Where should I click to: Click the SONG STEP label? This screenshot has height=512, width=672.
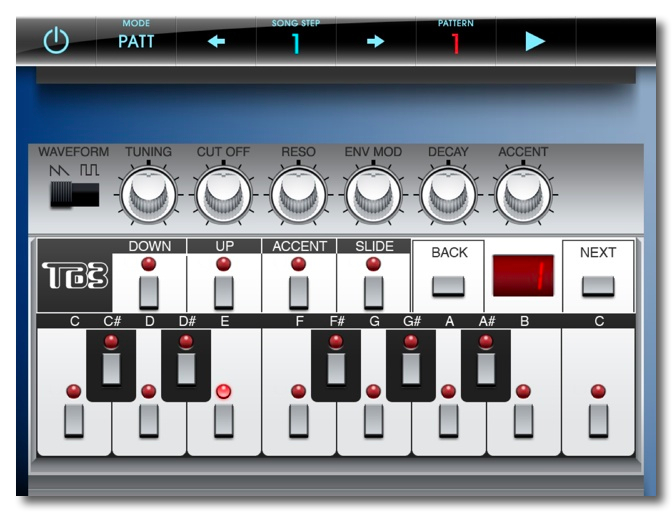pyautogui.click(x=296, y=23)
